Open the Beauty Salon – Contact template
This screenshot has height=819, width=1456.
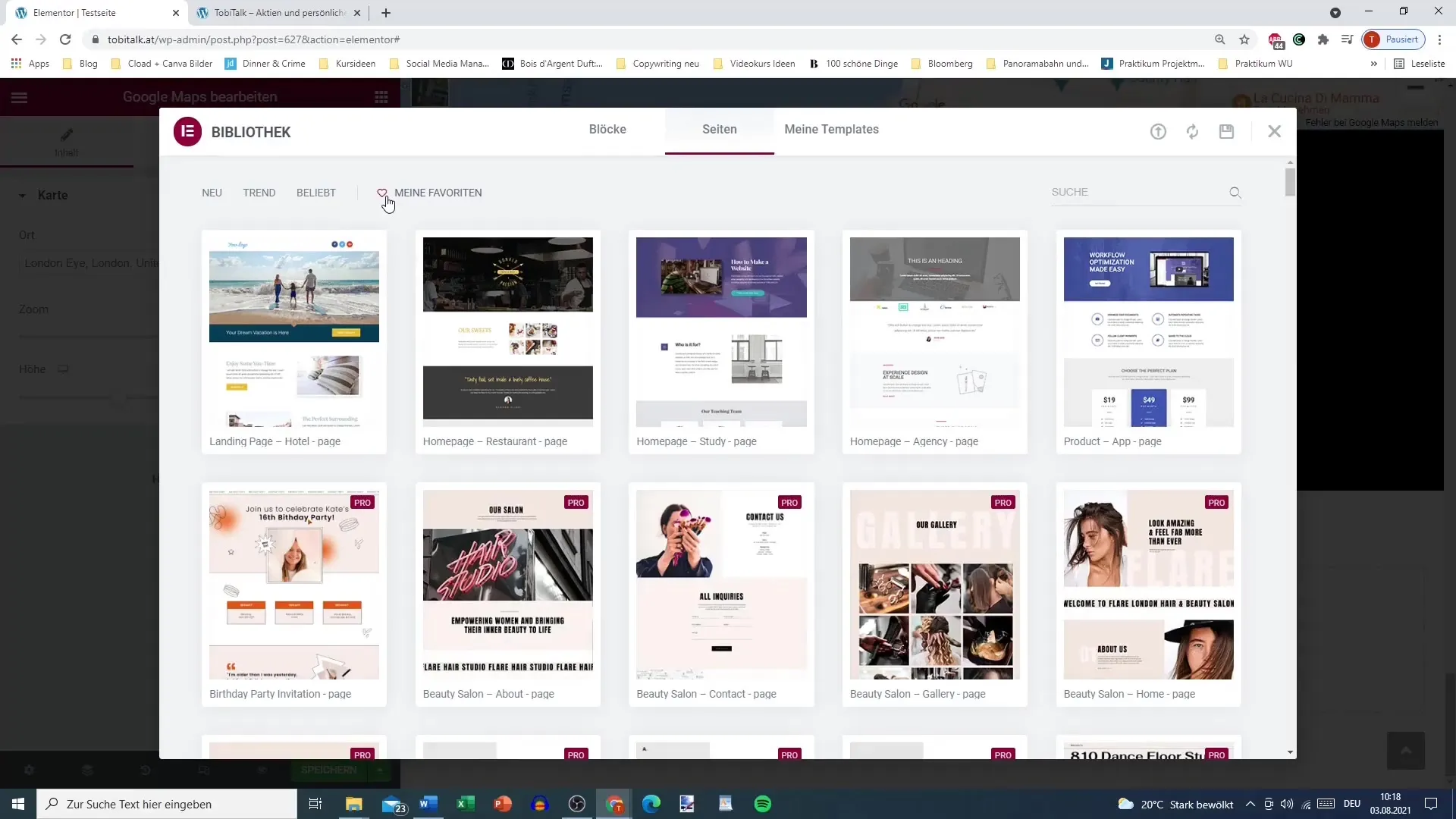click(721, 594)
